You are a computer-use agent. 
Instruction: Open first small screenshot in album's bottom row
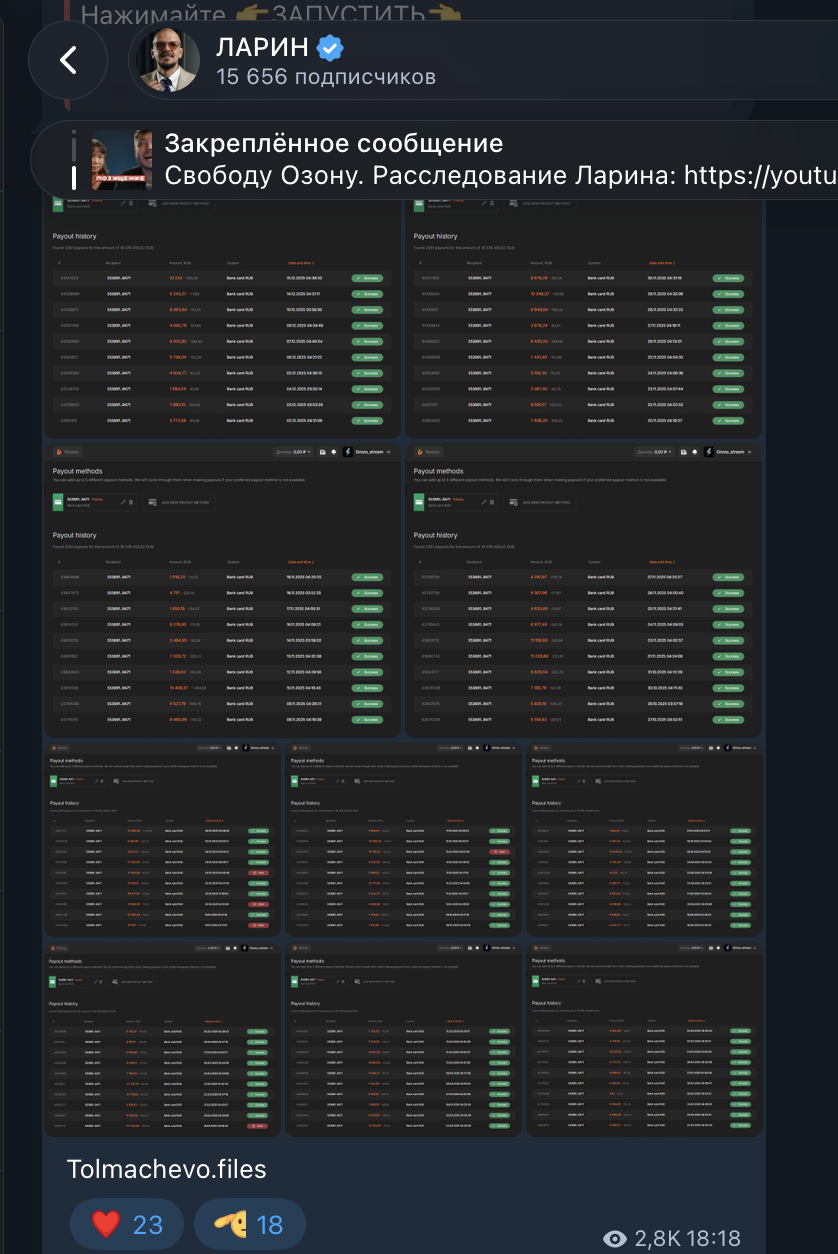pos(162,1039)
